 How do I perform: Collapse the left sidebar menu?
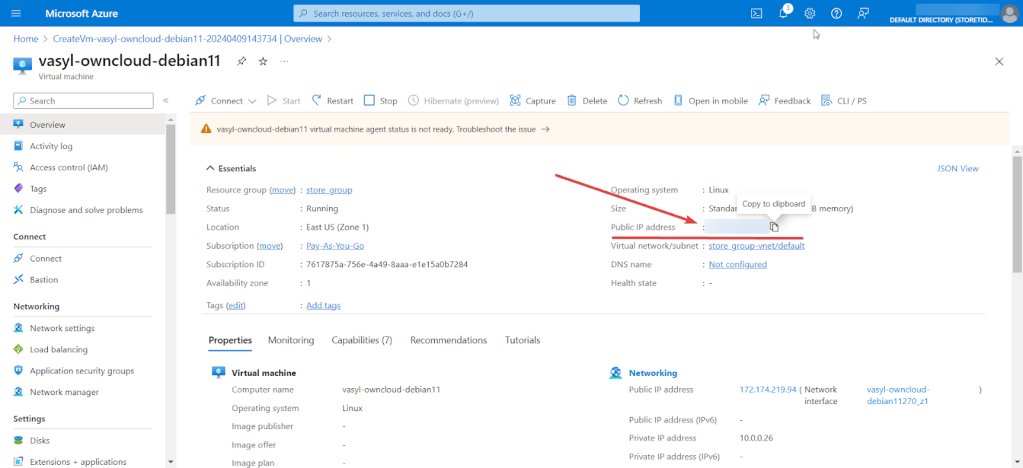pos(166,101)
